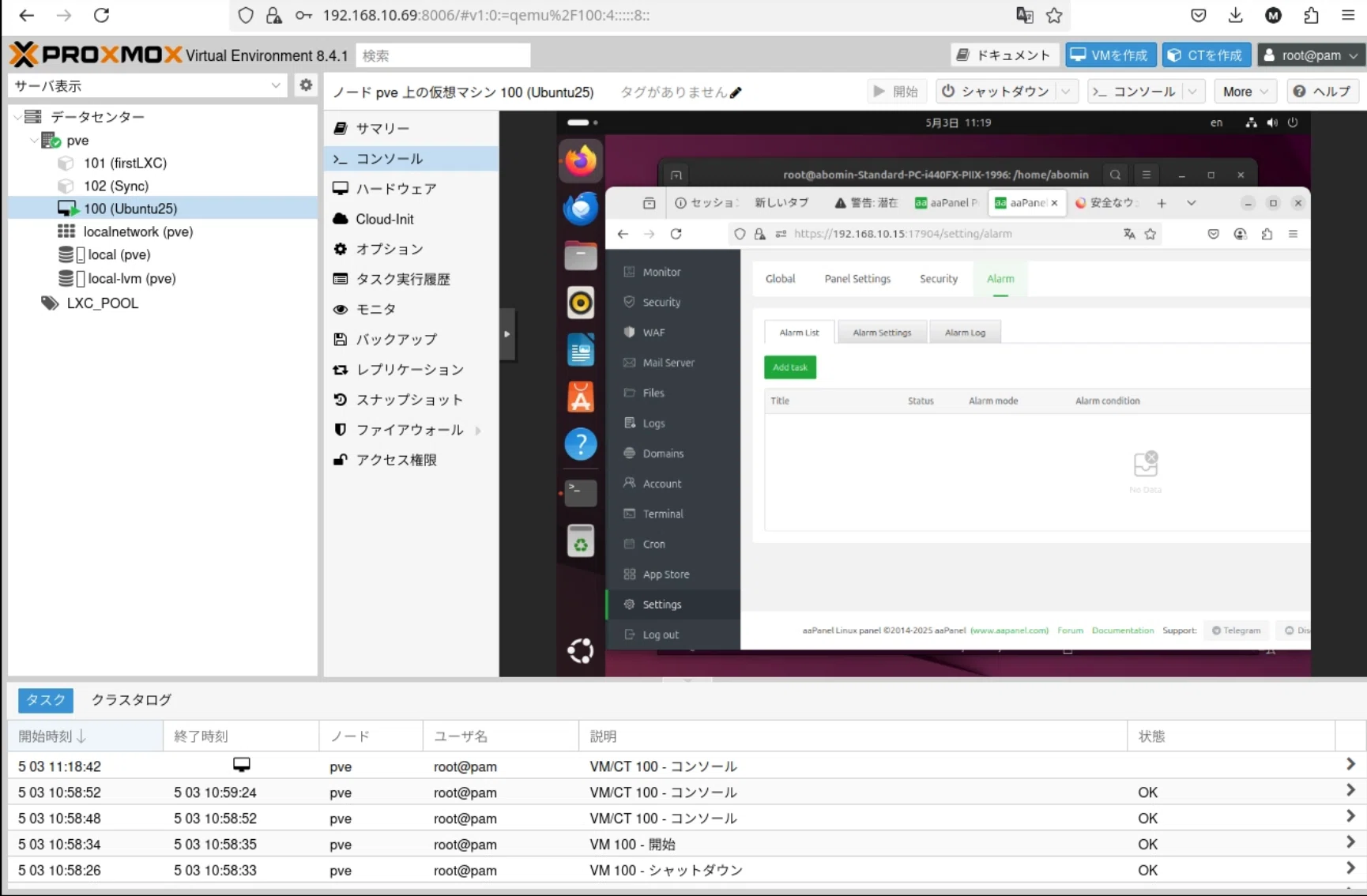Collapse the Datacenter tree node

(x=17, y=117)
